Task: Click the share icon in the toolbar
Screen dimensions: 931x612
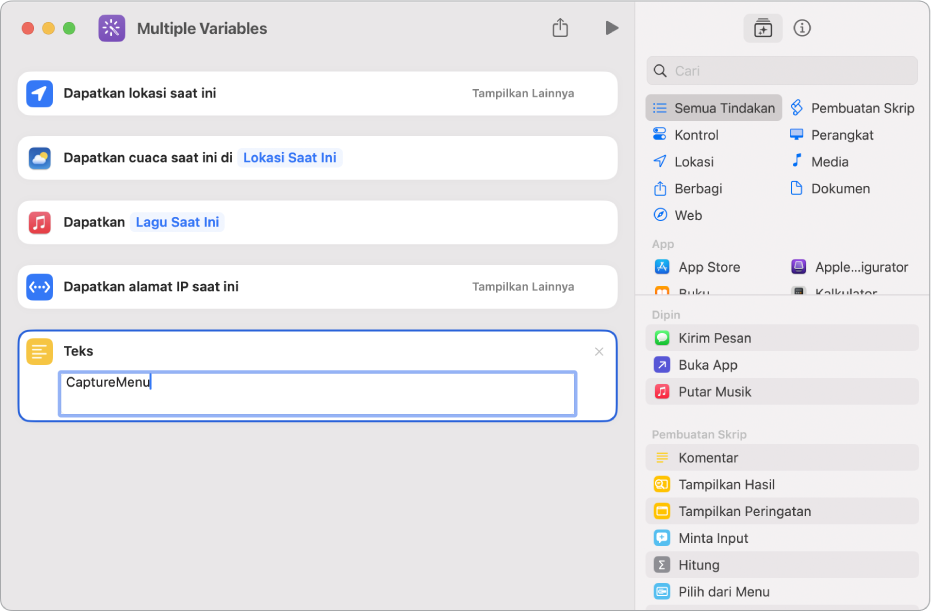Action: (x=560, y=28)
